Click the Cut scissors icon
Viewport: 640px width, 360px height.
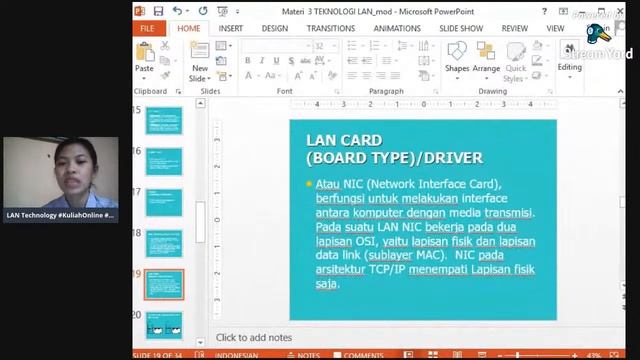(x=165, y=46)
